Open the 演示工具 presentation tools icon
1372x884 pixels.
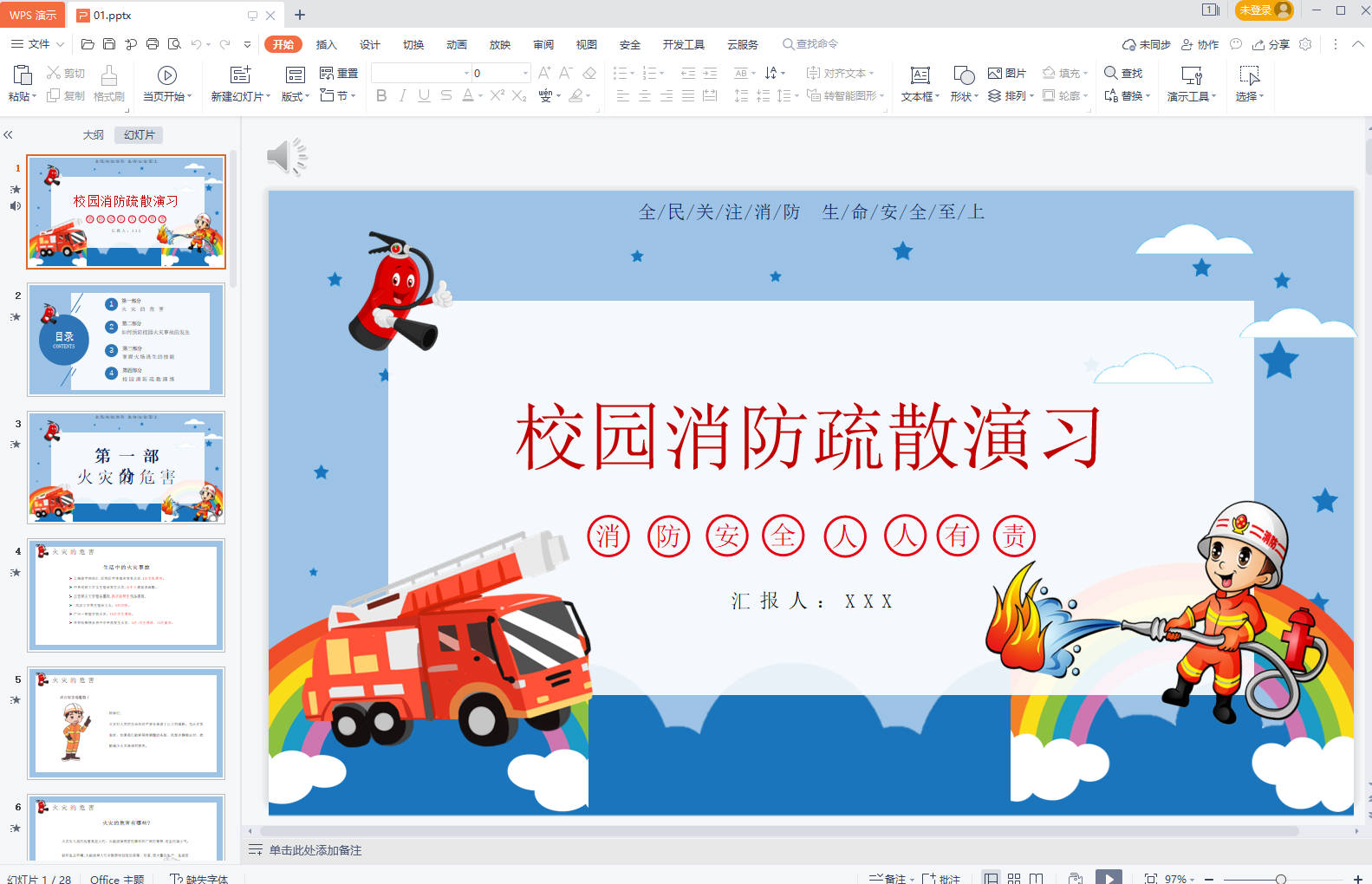(1192, 75)
